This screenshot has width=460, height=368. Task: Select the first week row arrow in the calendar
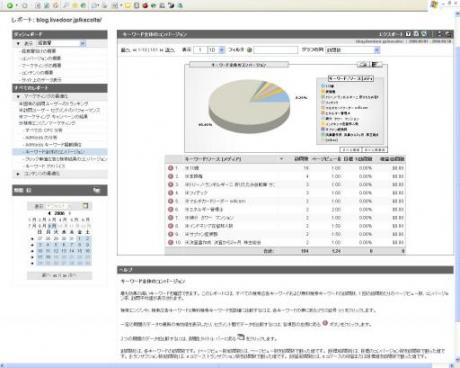coord(32,239)
